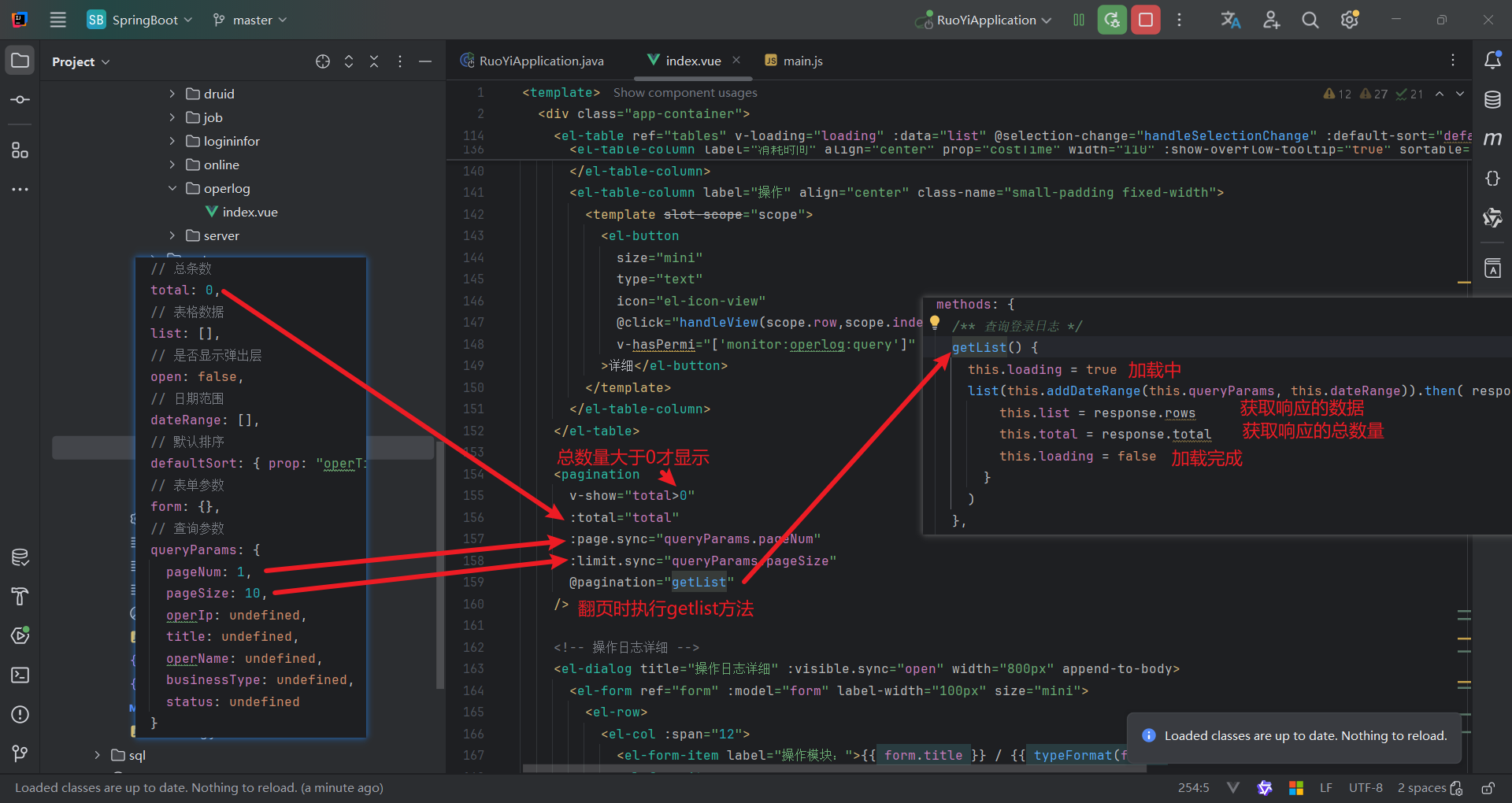
Task: Expand the logininfor folder
Action: (x=172, y=141)
